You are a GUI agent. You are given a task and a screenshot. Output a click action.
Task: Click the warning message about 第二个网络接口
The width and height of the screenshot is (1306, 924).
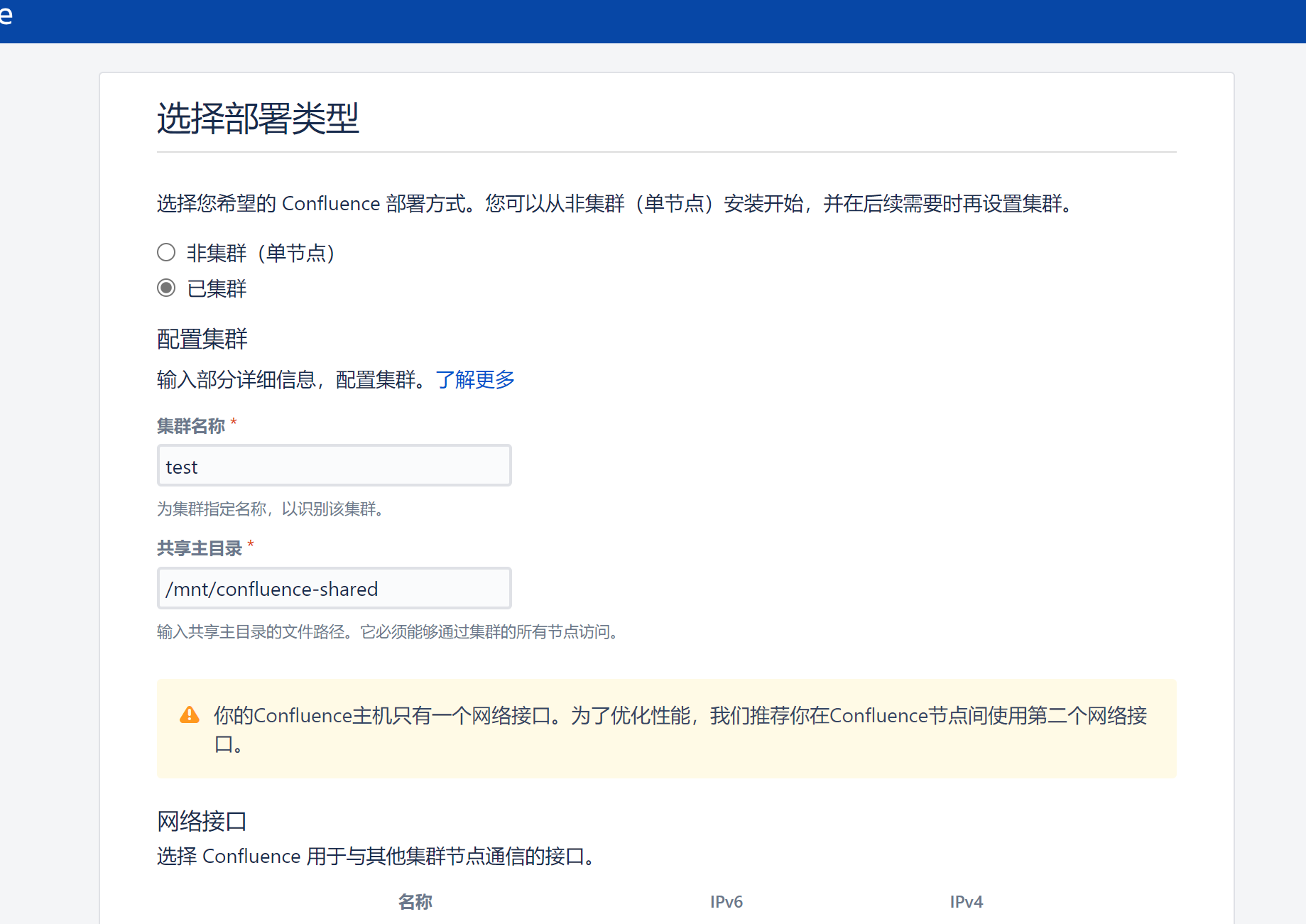(680, 729)
